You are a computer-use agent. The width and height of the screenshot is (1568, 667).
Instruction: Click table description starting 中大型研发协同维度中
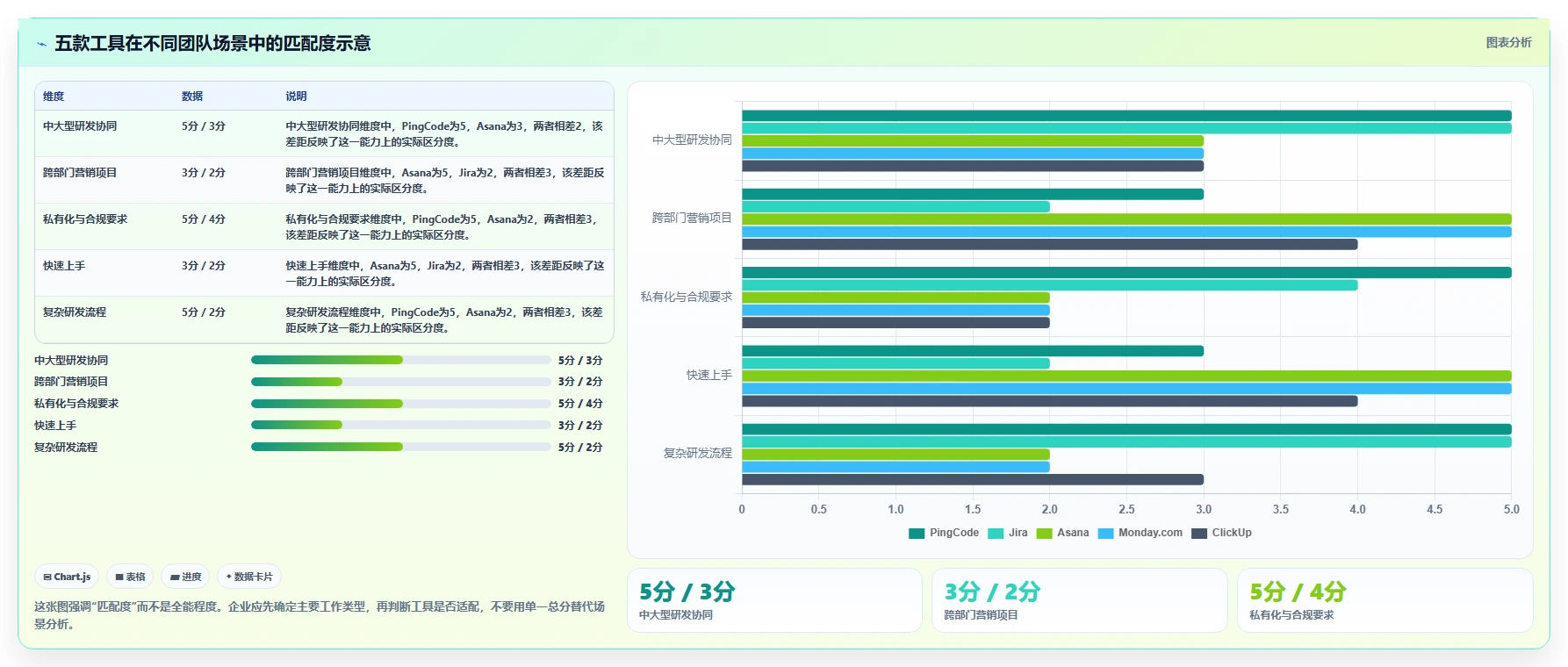(x=444, y=134)
